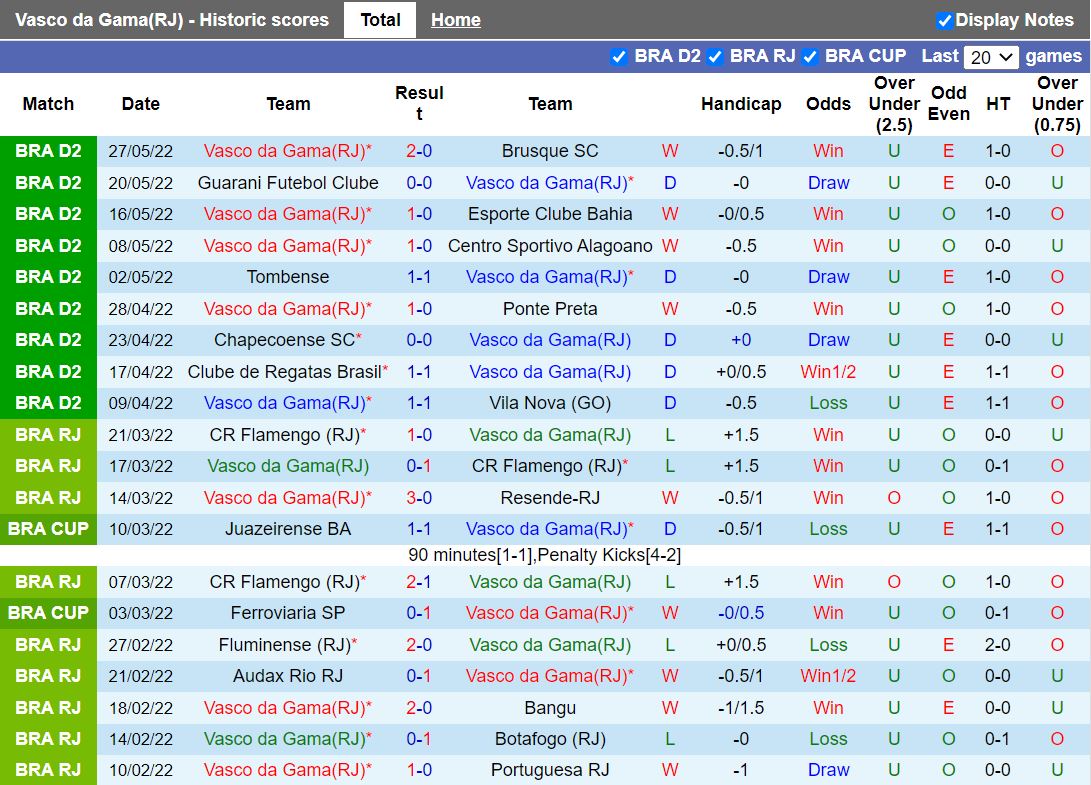This screenshot has height=785, width=1091.
Task: Click the Handicap column header
Action: coord(741,104)
